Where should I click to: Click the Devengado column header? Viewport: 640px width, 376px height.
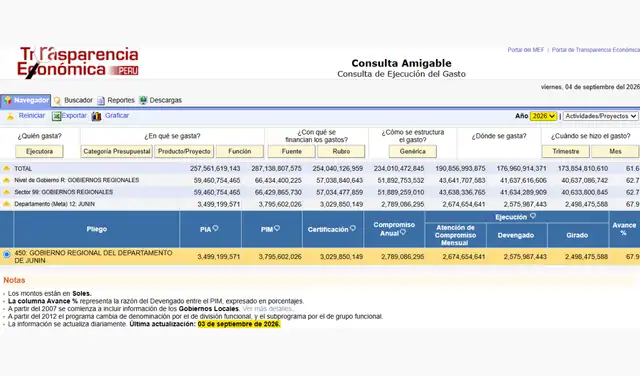tap(516, 235)
